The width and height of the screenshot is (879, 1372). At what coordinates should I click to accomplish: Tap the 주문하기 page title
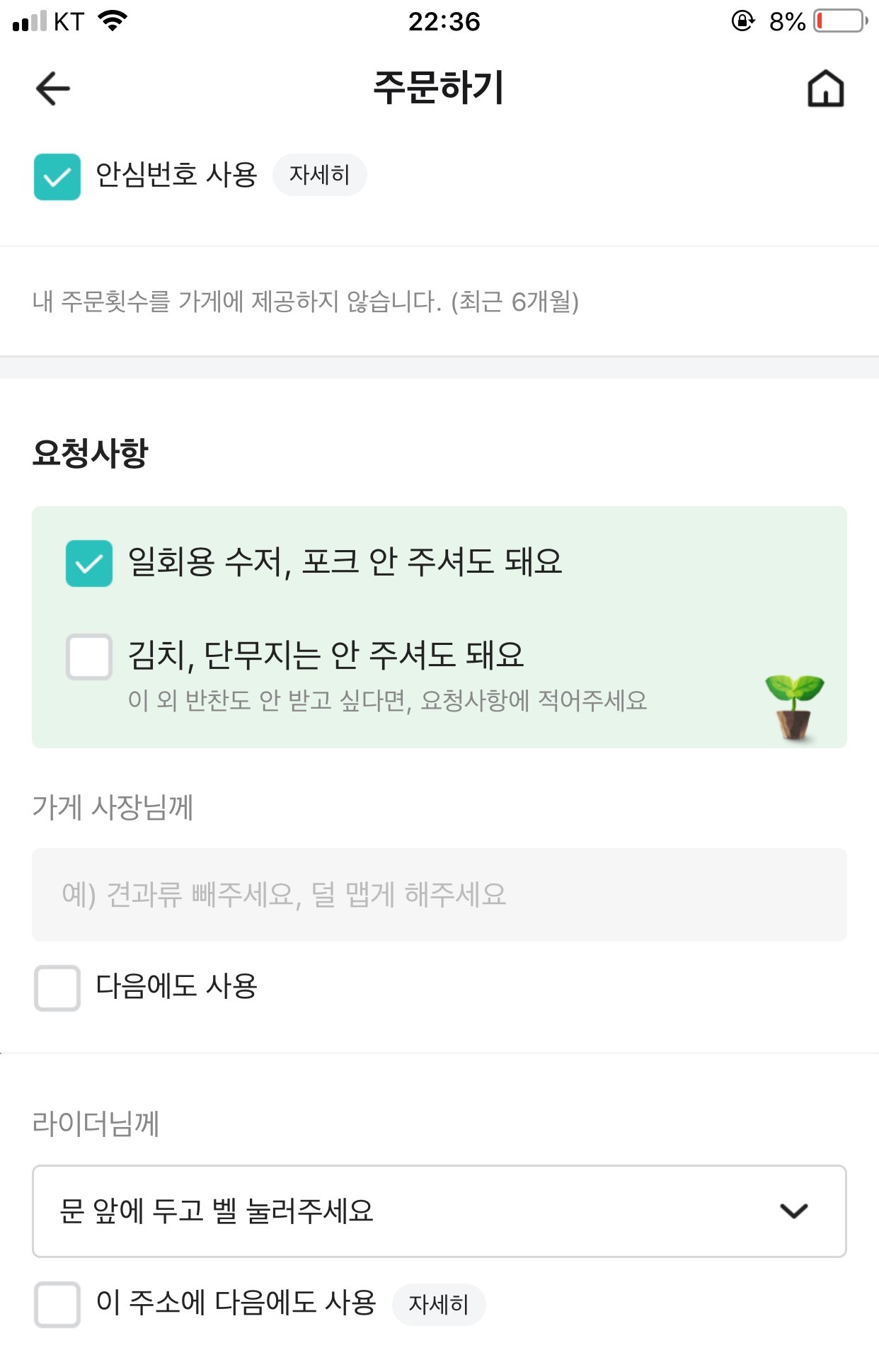439,88
